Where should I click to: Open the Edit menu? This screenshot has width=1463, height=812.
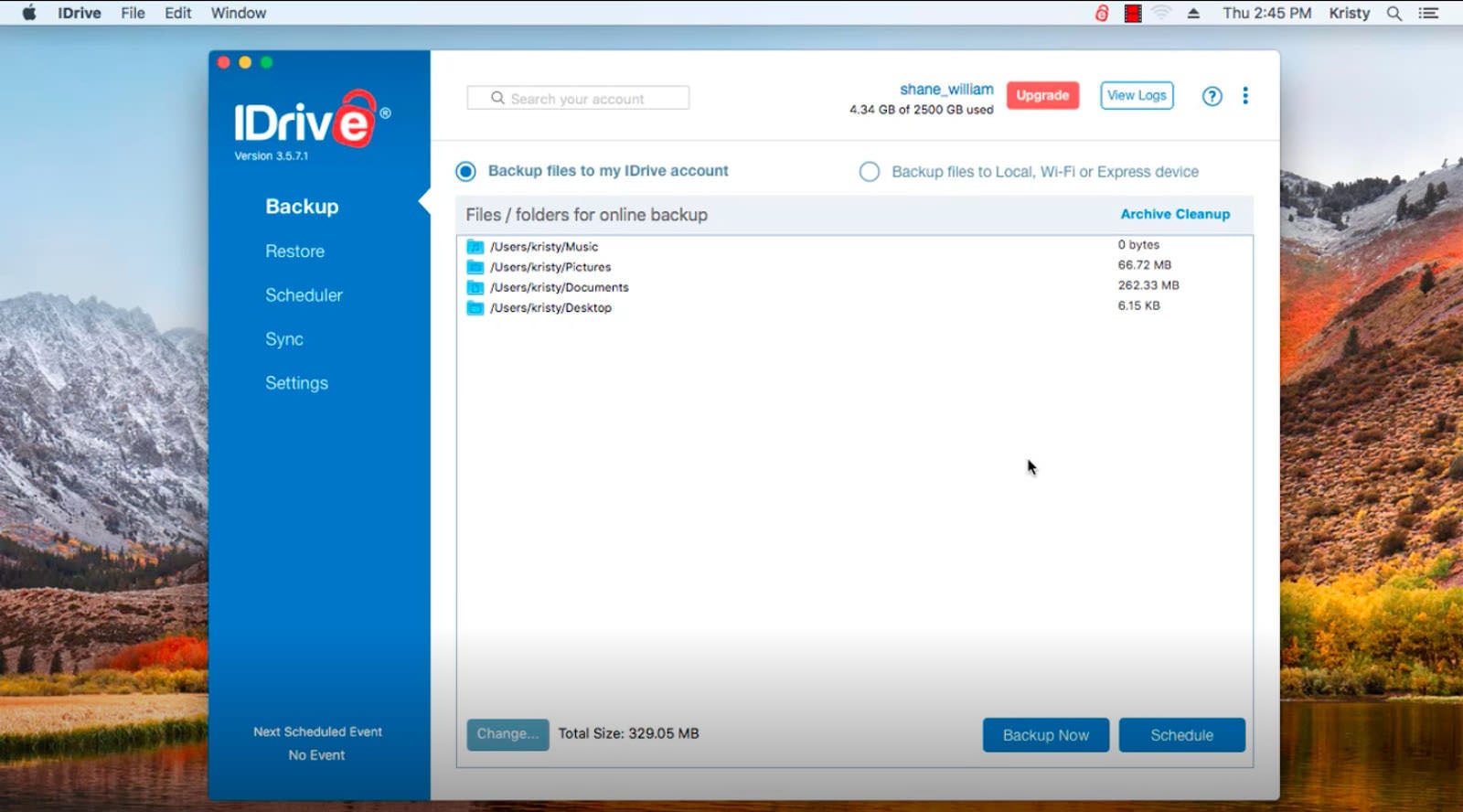pyautogui.click(x=178, y=13)
